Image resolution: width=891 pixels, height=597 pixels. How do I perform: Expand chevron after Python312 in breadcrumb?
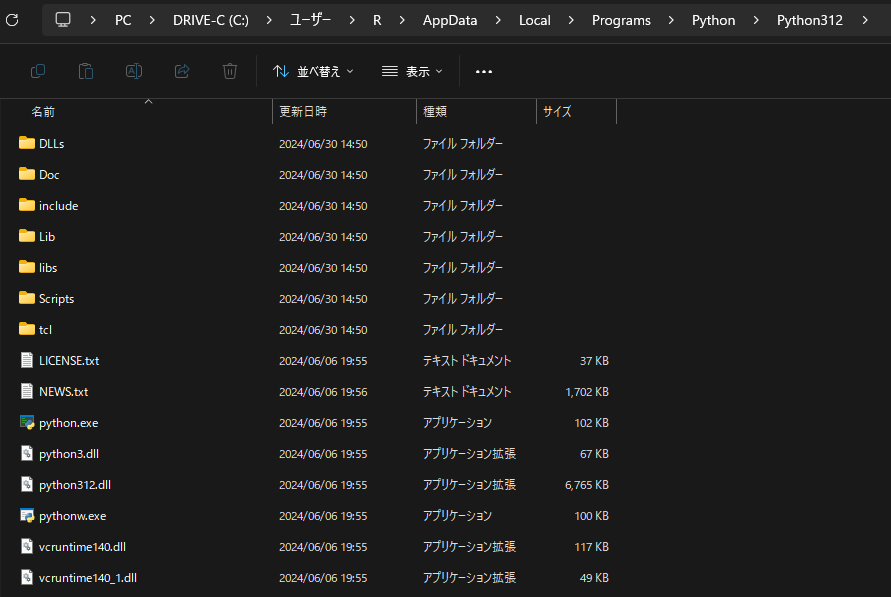pyautogui.click(x=865, y=20)
